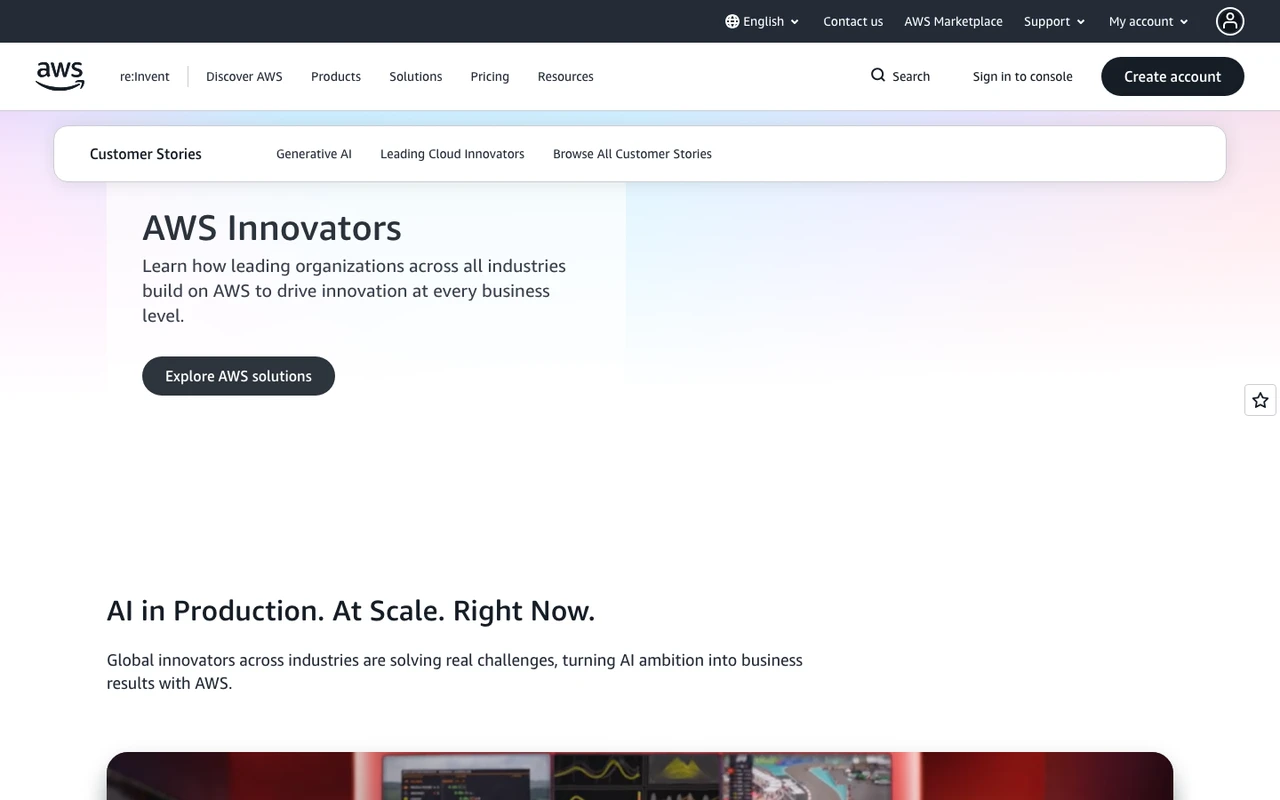Expand the Support dropdown
The image size is (1280, 800).
(x=1054, y=21)
